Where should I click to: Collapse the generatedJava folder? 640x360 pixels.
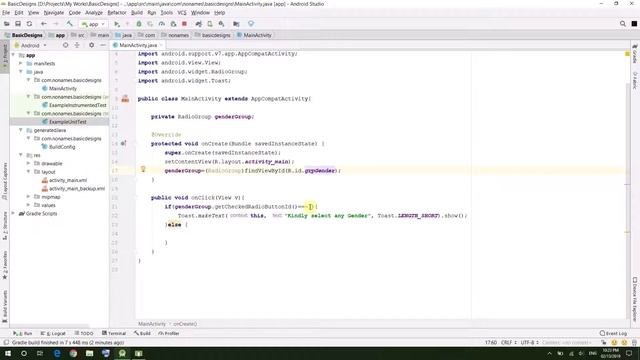coord(21,130)
